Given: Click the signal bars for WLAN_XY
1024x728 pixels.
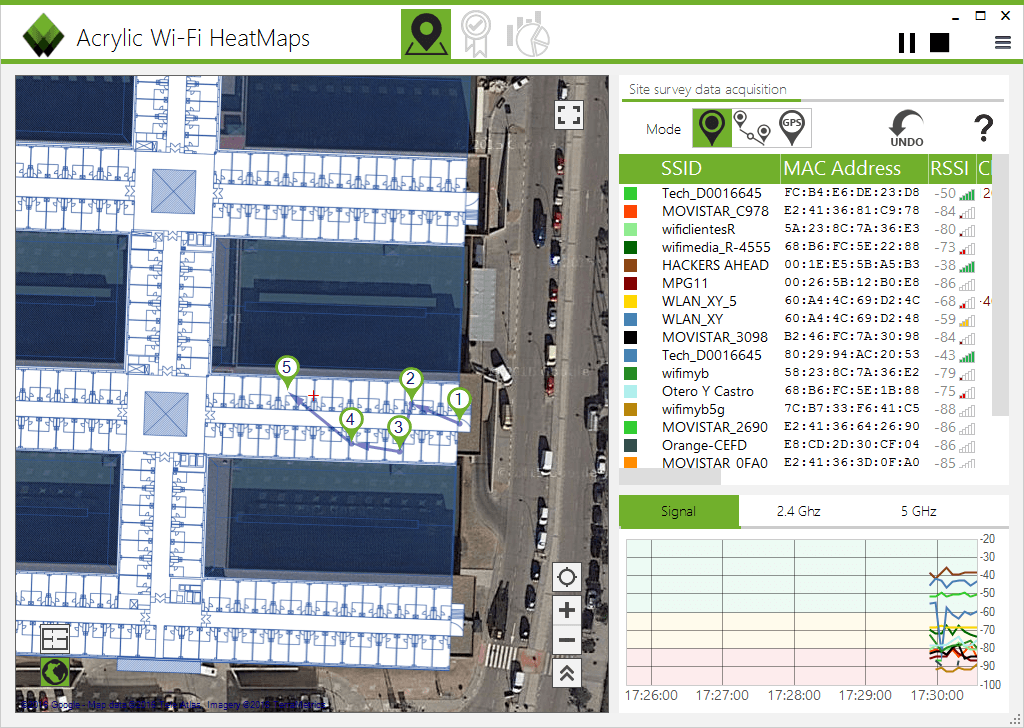Looking at the screenshot, I should 967,320.
